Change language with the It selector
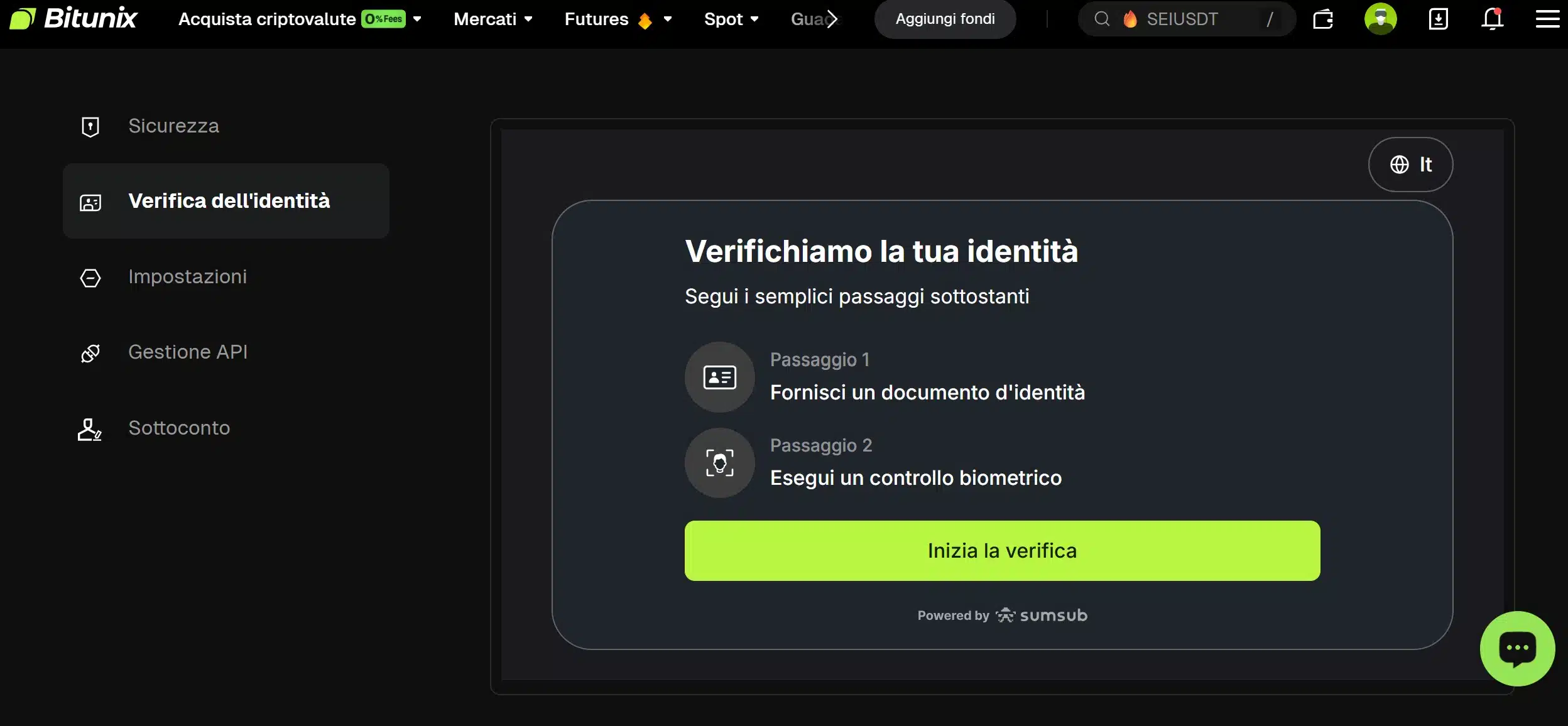The width and height of the screenshot is (1568, 726). 1410,164
